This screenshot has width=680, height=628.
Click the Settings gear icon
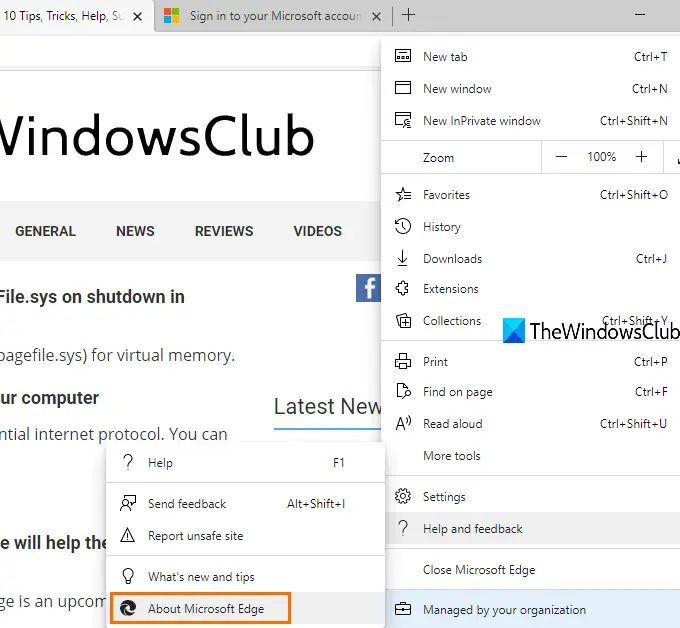coord(403,496)
